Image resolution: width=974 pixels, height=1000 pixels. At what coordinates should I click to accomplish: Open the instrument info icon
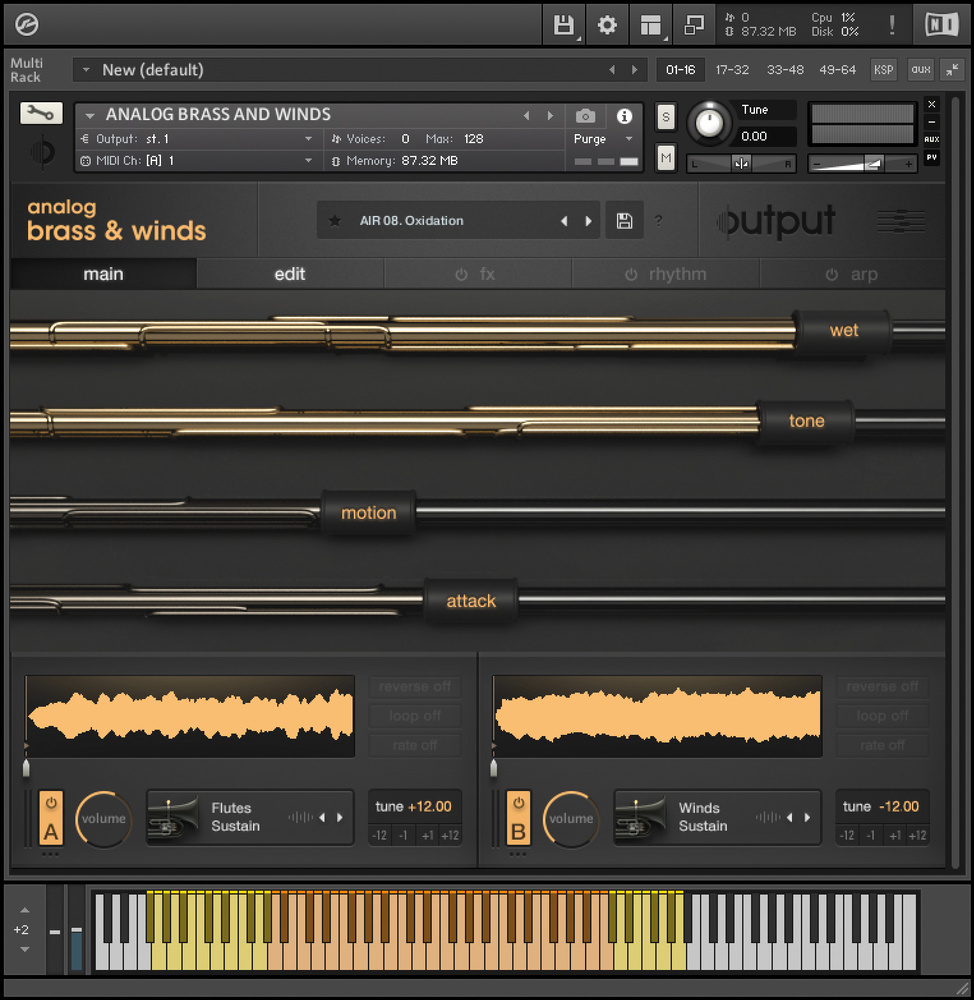[x=625, y=116]
